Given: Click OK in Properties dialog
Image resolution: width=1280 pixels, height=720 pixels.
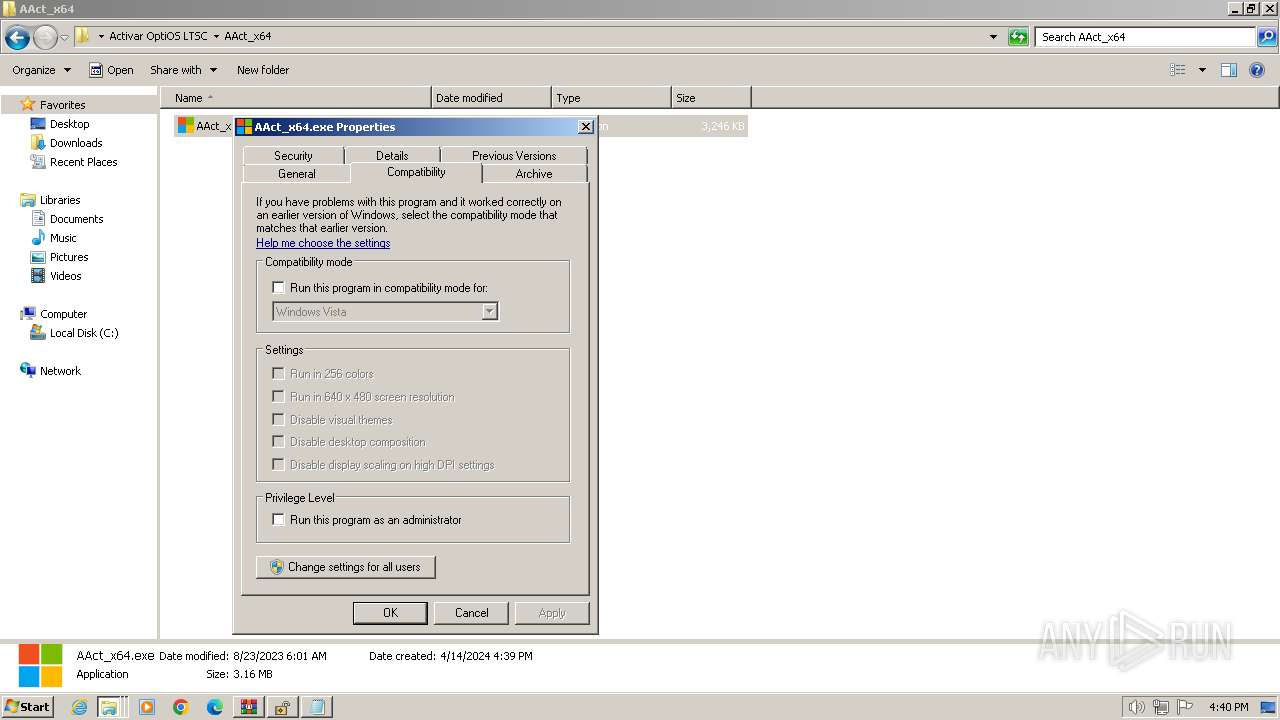Looking at the screenshot, I should (x=390, y=613).
